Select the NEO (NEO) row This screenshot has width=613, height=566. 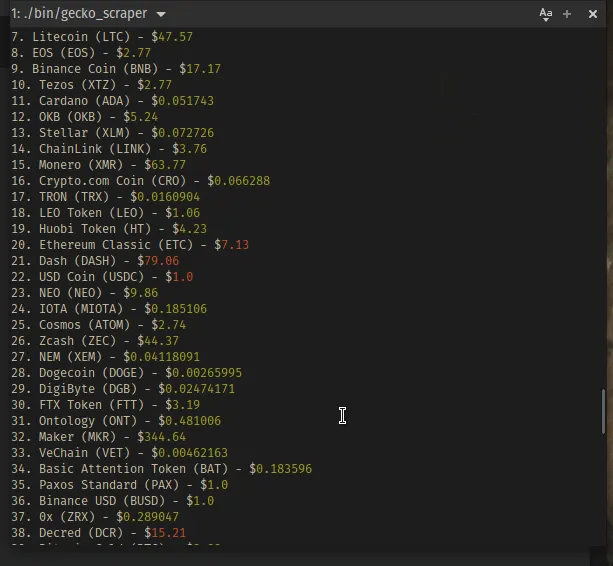pyautogui.click(x=84, y=293)
